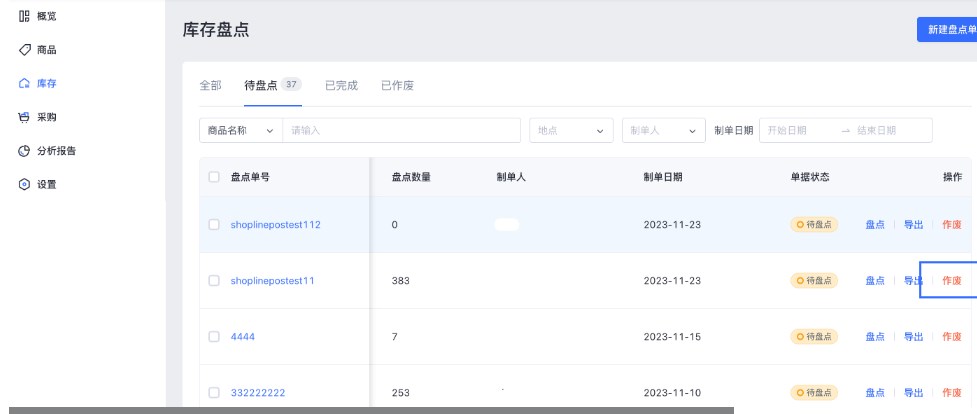This screenshot has width=977, height=414.
Task: Open the 地点 location dropdown
Action: [x=571, y=131]
